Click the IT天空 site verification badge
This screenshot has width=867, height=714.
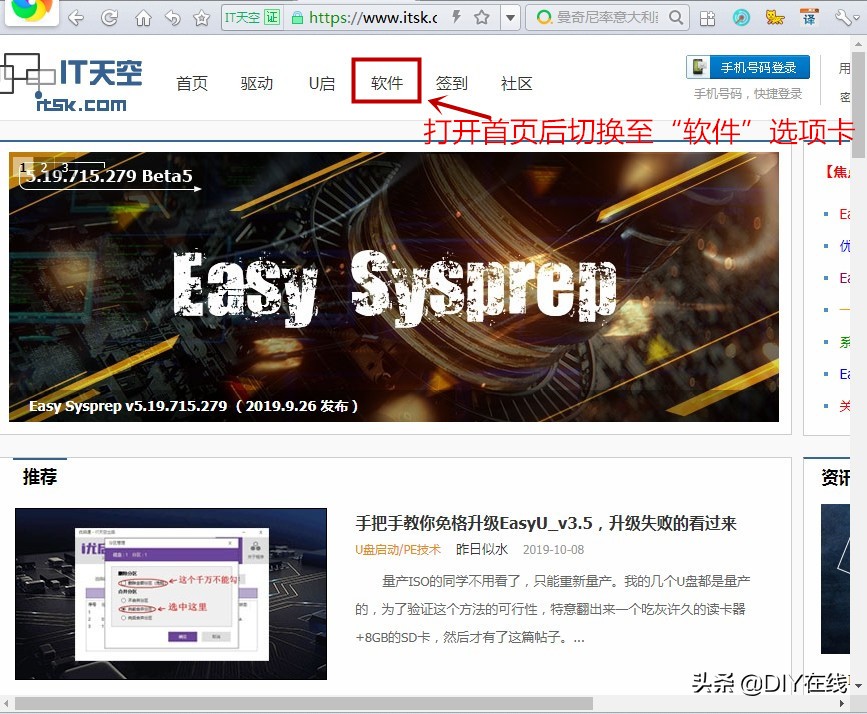pyautogui.click(x=251, y=16)
